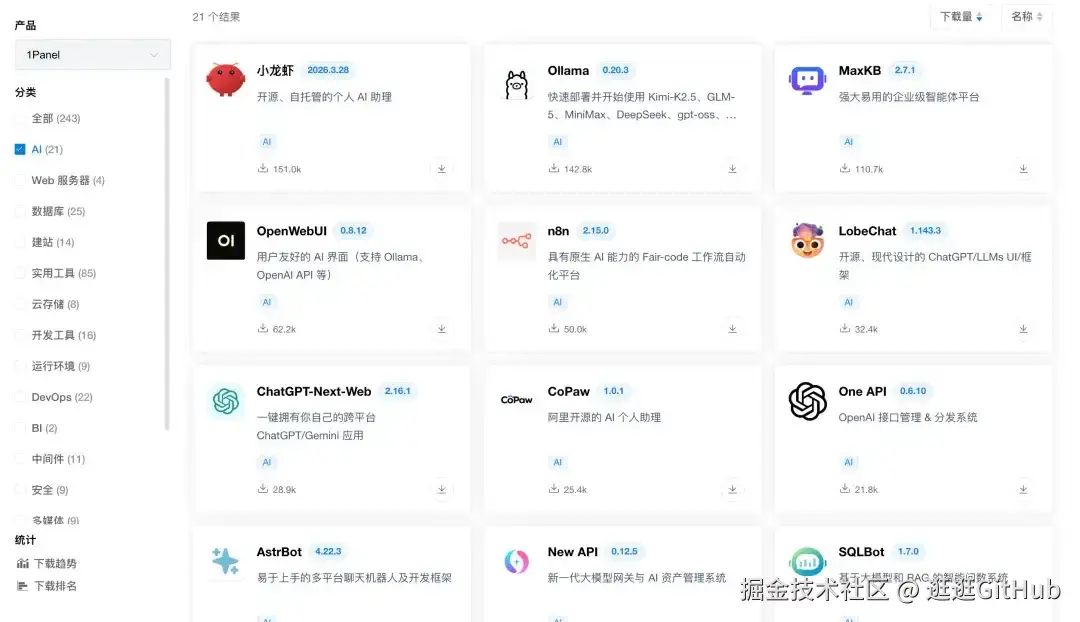Check the 开发工具 (16) checkbox
The image size is (1080, 622).
pyautogui.click(x=20, y=335)
